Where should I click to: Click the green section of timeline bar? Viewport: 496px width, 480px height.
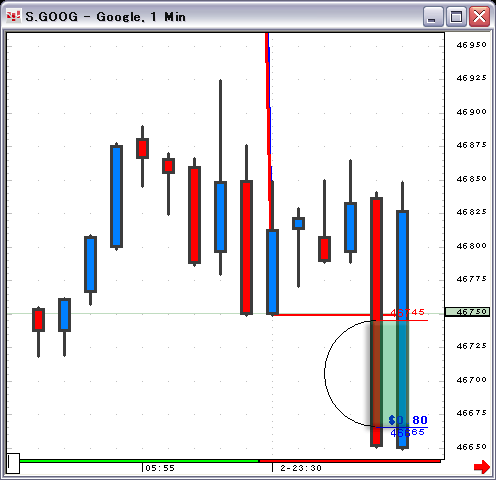(139, 461)
